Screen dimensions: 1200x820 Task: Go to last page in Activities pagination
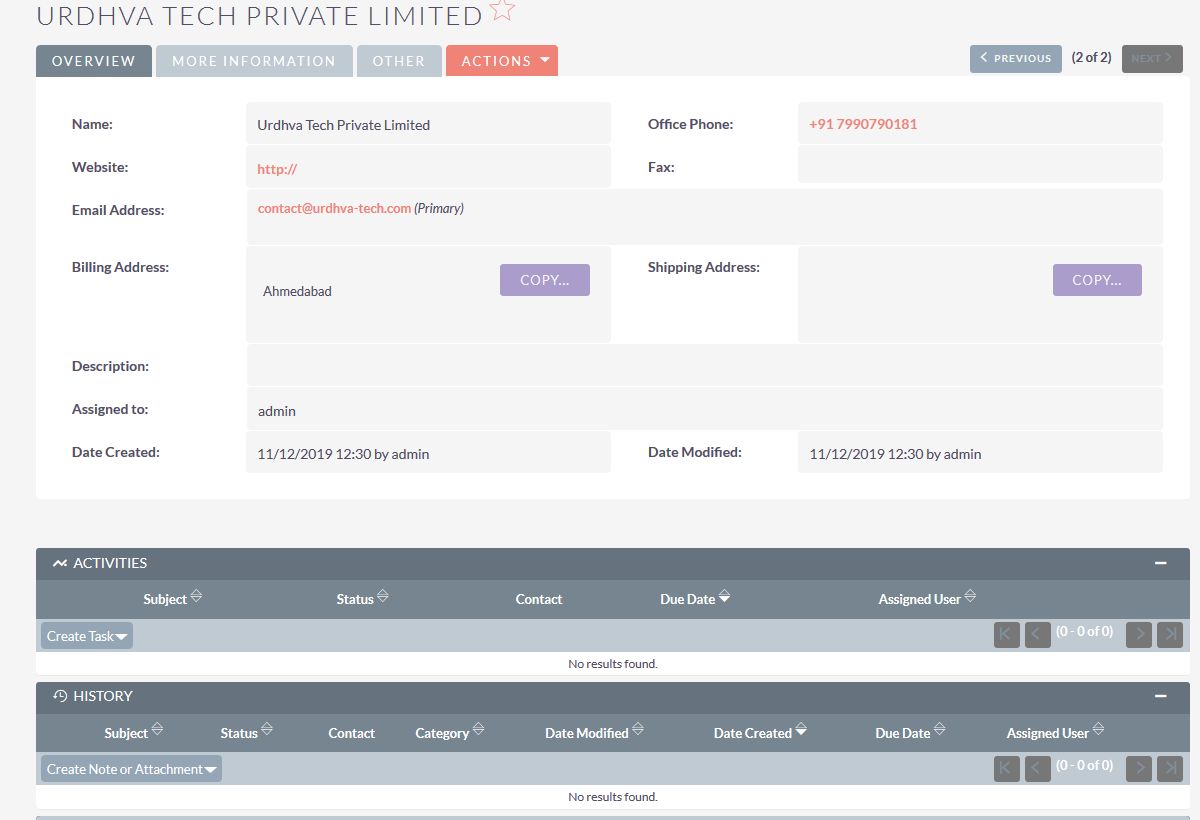[x=1170, y=634]
